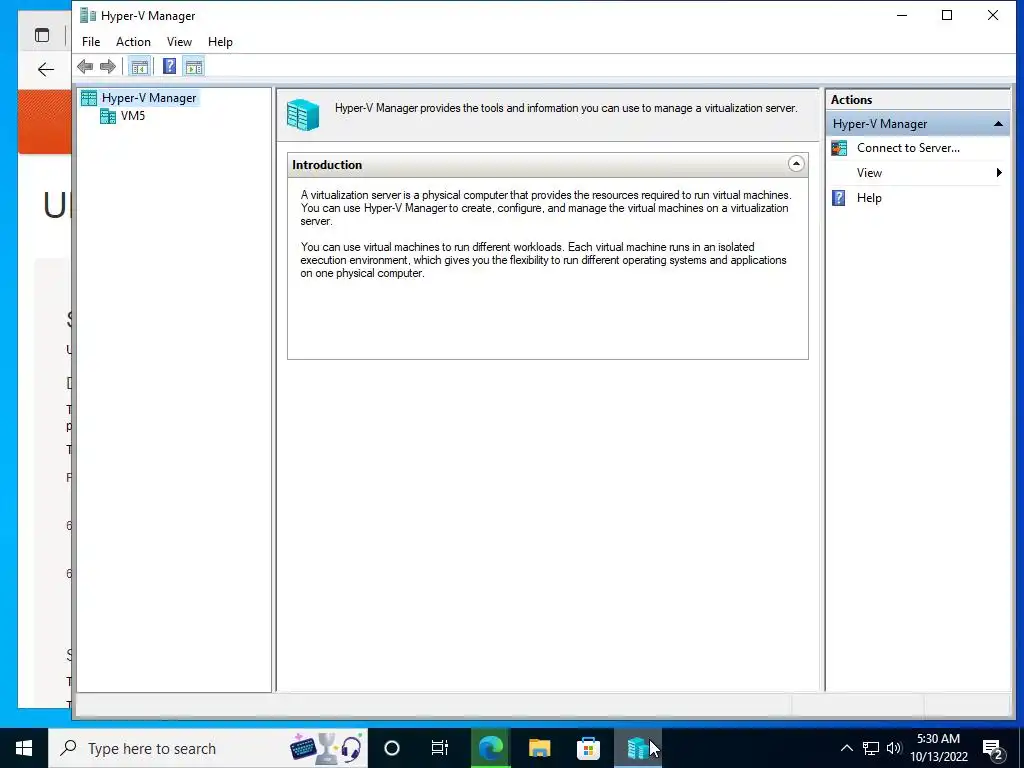Image resolution: width=1024 pixels, height=768 pixels.
Task: Click Hyper-V Manager taskbar button
Action: click(x=637, y=748)
